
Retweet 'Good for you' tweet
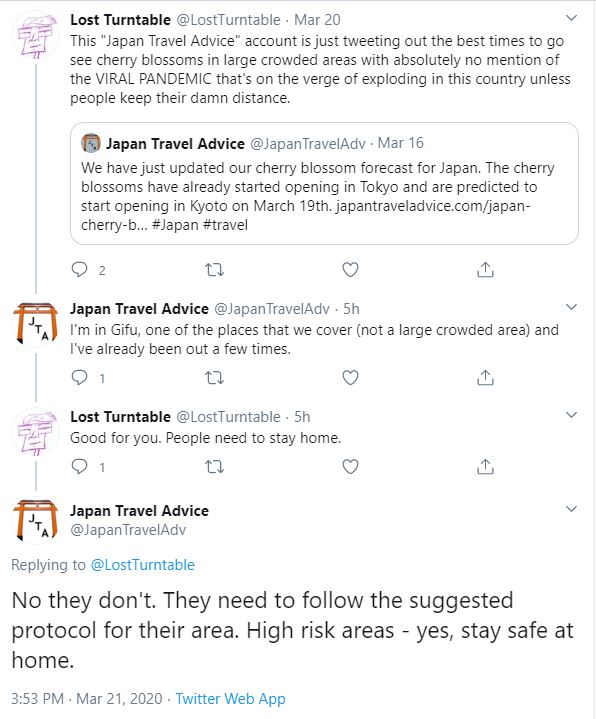click(214, 467)
